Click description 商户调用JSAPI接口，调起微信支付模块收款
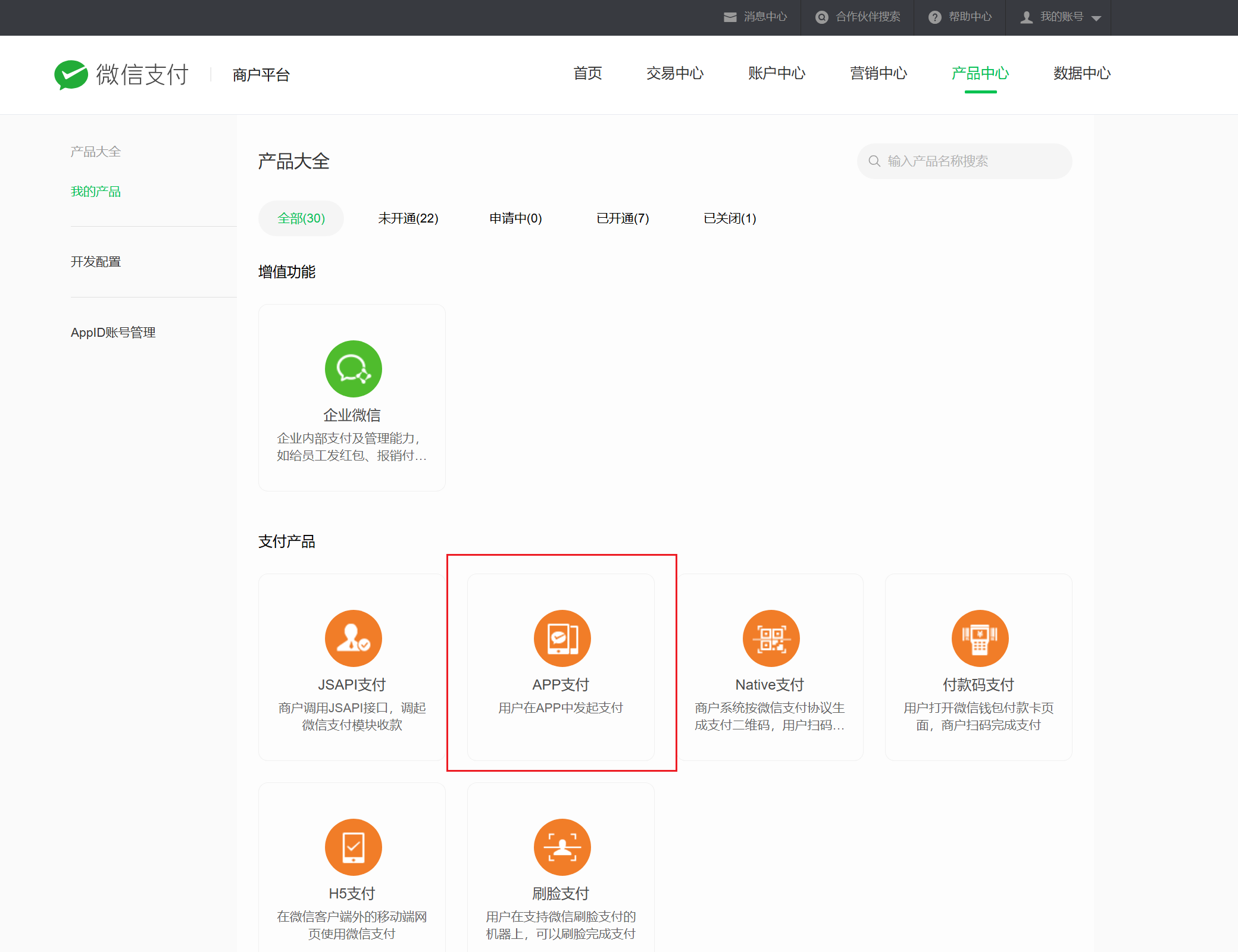This screenshot has width=1238, height=952. (352, 716)
